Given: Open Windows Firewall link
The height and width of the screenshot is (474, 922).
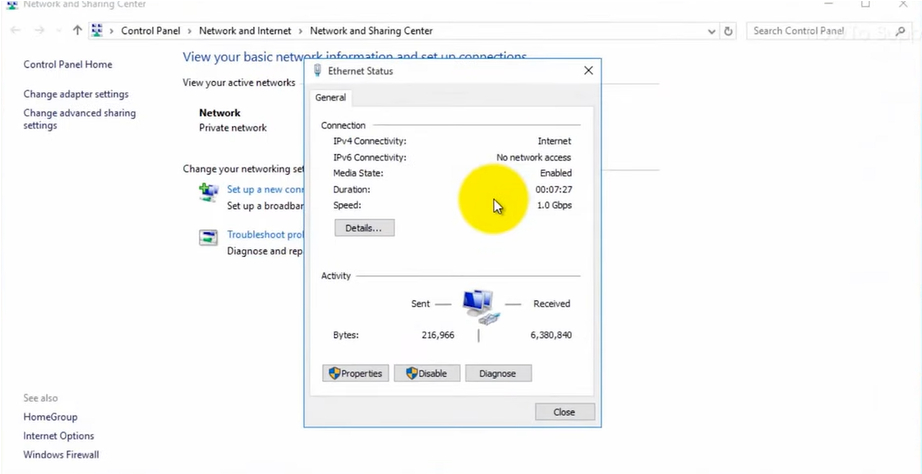Looking at the screenshot, I should (x=61, y=455).
